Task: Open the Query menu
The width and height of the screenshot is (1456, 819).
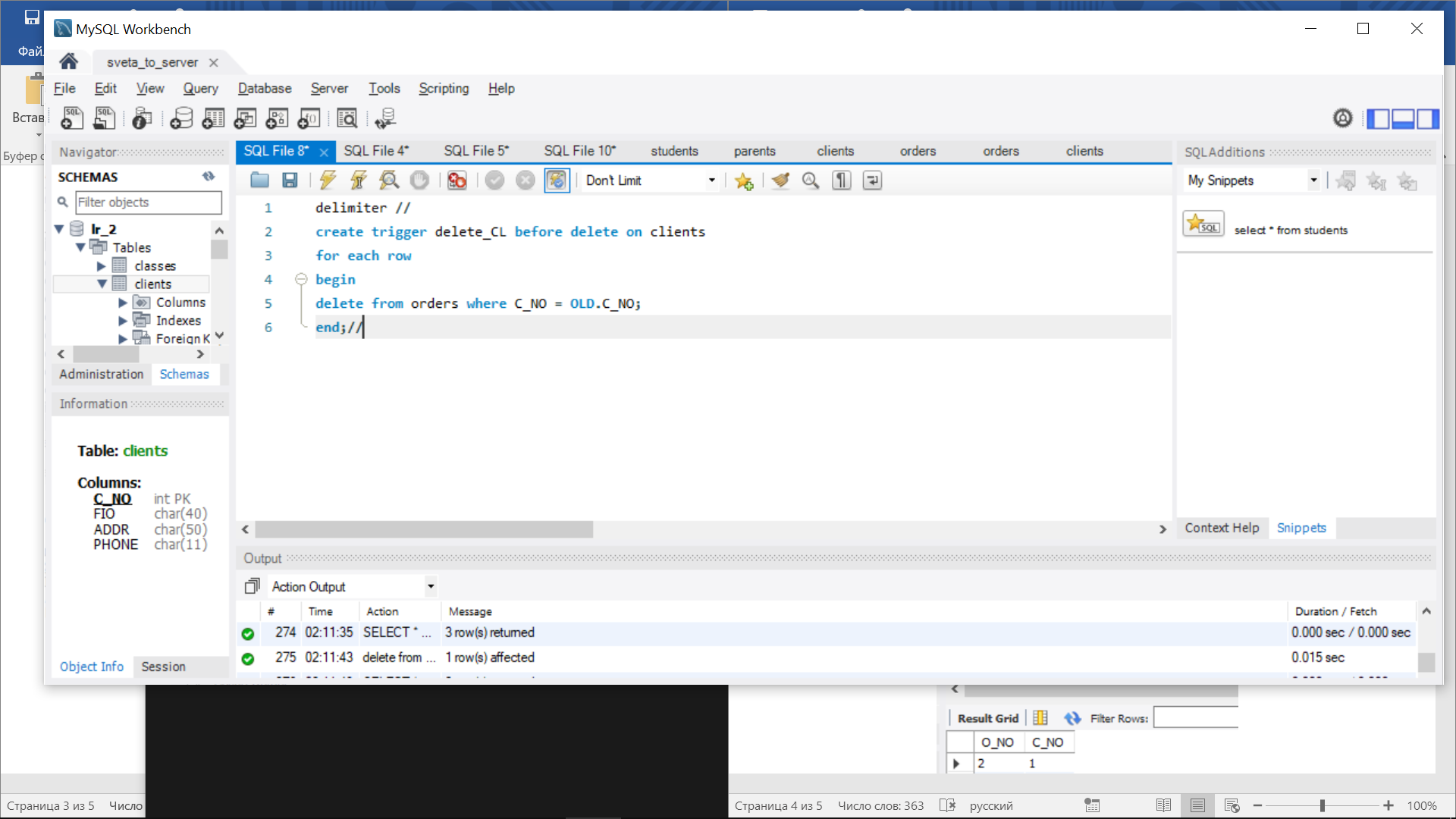Action: point(201,88)
